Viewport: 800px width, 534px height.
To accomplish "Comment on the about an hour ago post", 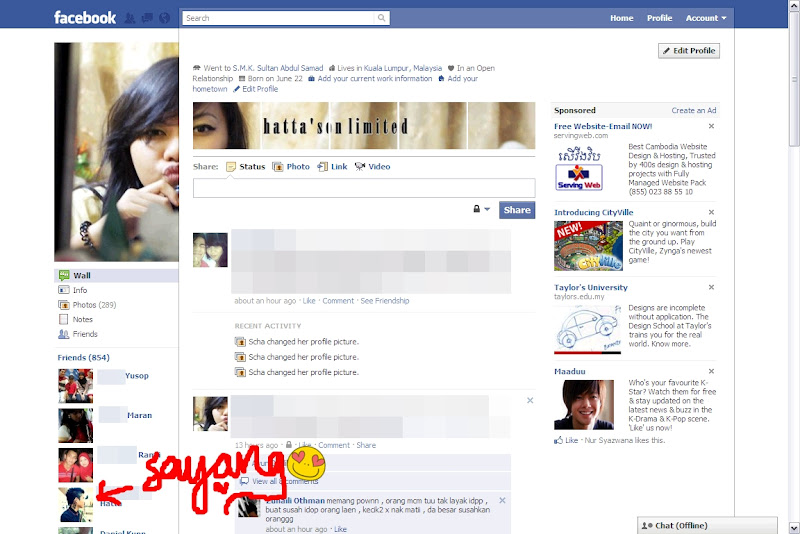I will (x=338, y=301).
